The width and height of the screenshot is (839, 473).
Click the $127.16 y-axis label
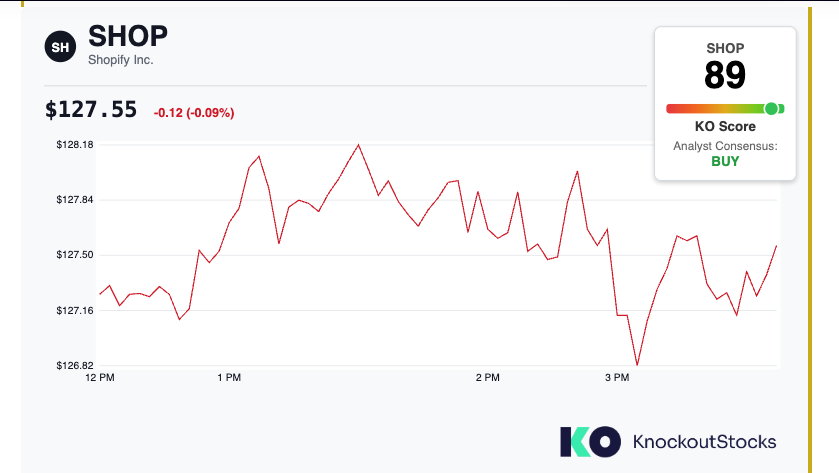pos(75,310)
